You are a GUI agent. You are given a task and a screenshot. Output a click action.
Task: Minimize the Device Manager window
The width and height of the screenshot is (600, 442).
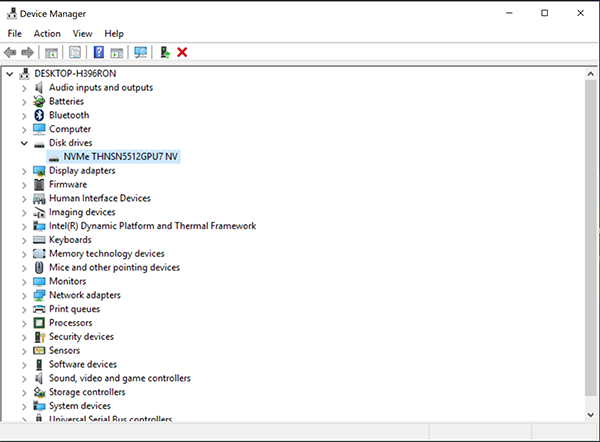(x=509, y=13)
